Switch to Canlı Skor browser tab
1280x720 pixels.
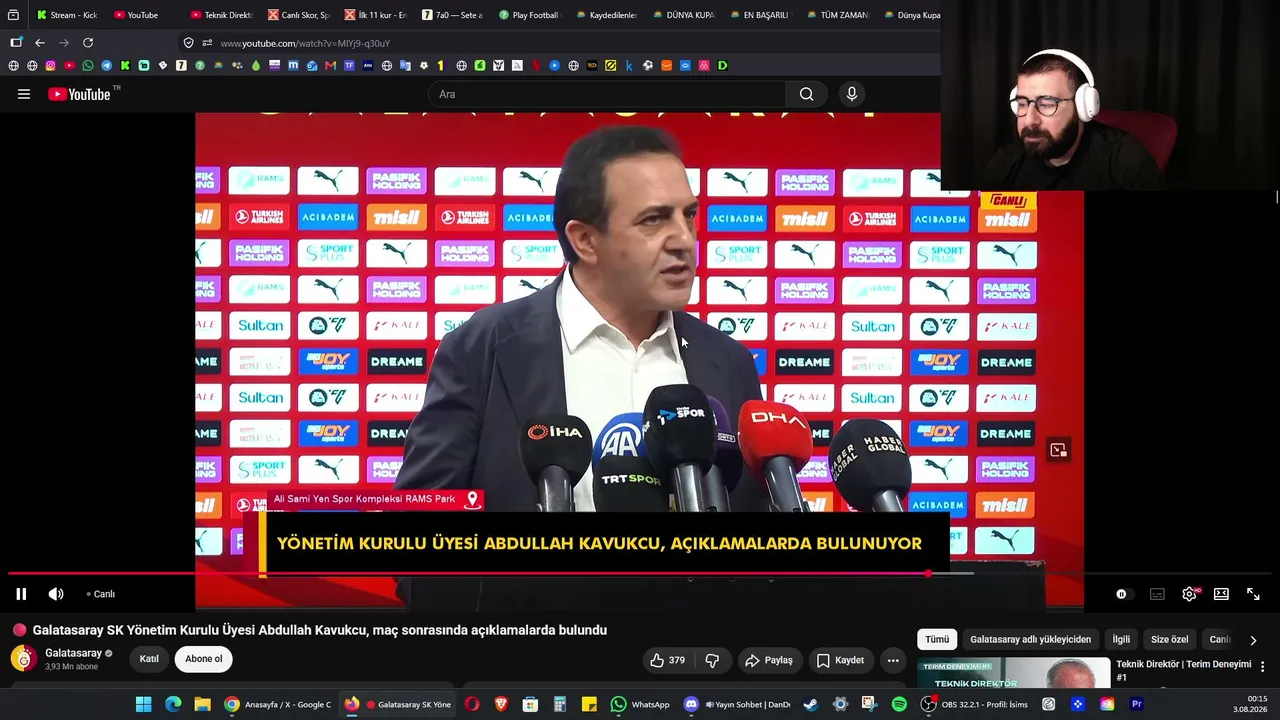tap(298, 15)
